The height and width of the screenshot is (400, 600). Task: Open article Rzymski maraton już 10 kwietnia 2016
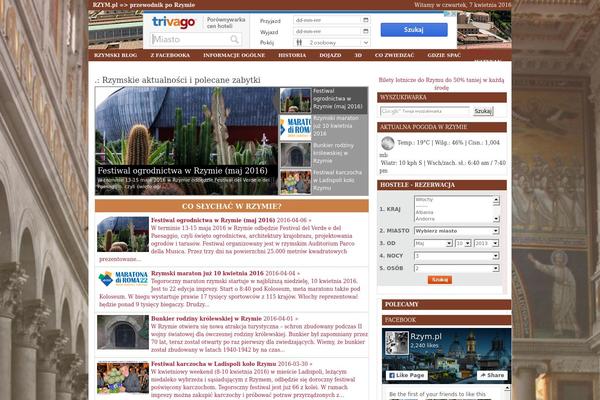click(207, 273)
